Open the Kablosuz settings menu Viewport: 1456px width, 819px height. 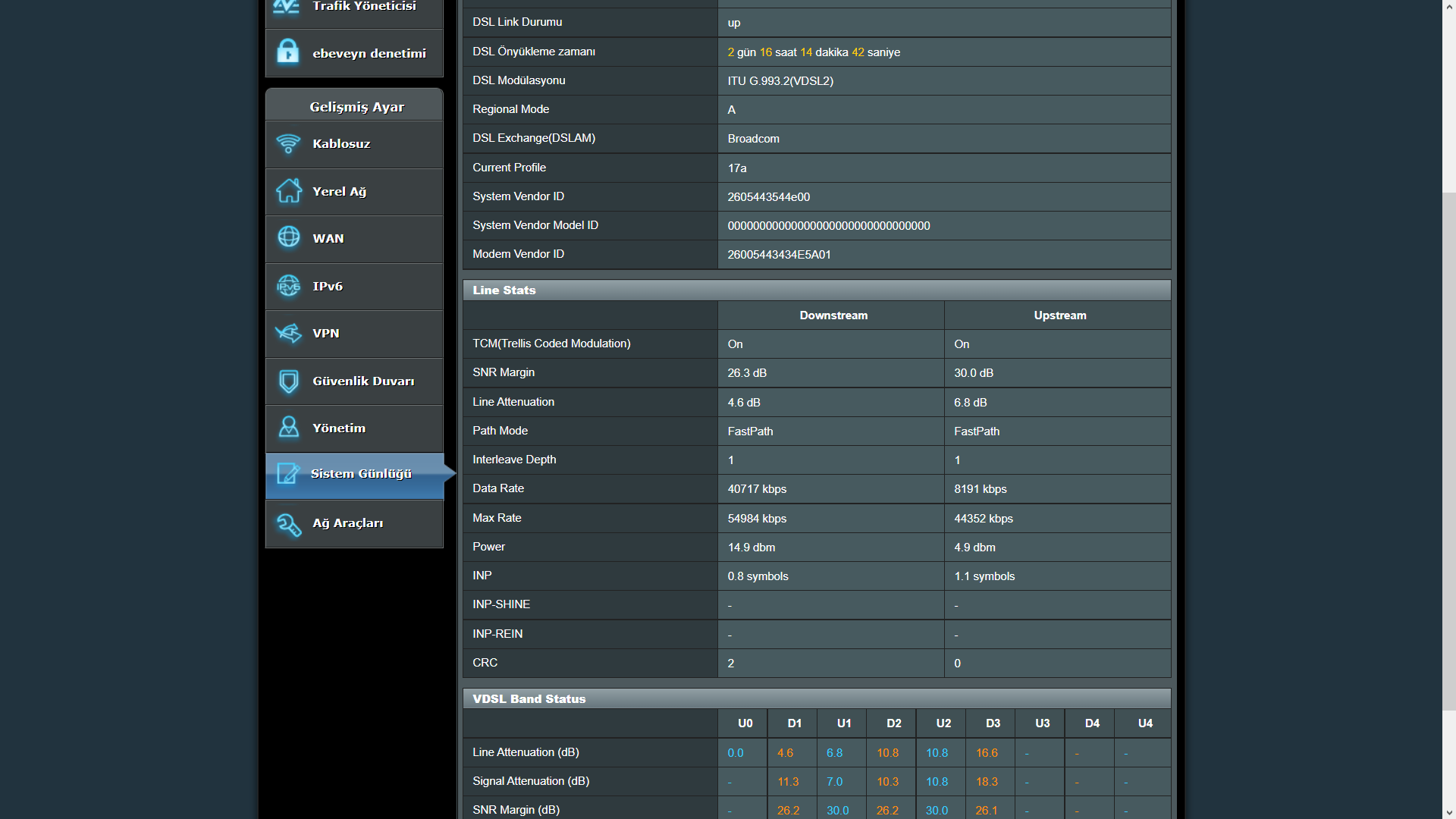[354, 144]
